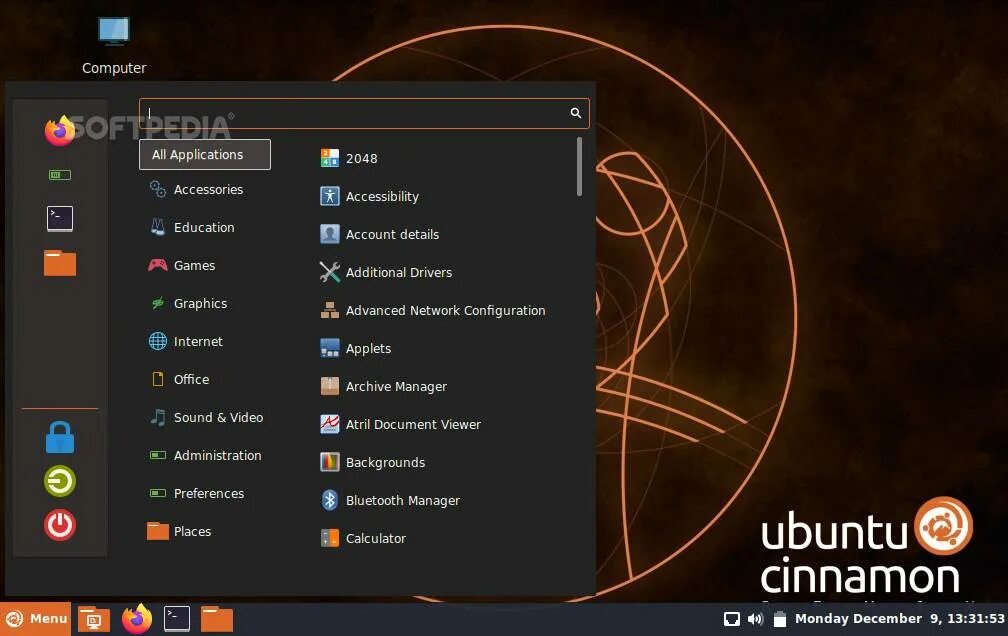Click the green Log Out icon
Image resolution: width=1008 pixels, height=636 pixels.
pyautogui.click(x=60, y=481)
